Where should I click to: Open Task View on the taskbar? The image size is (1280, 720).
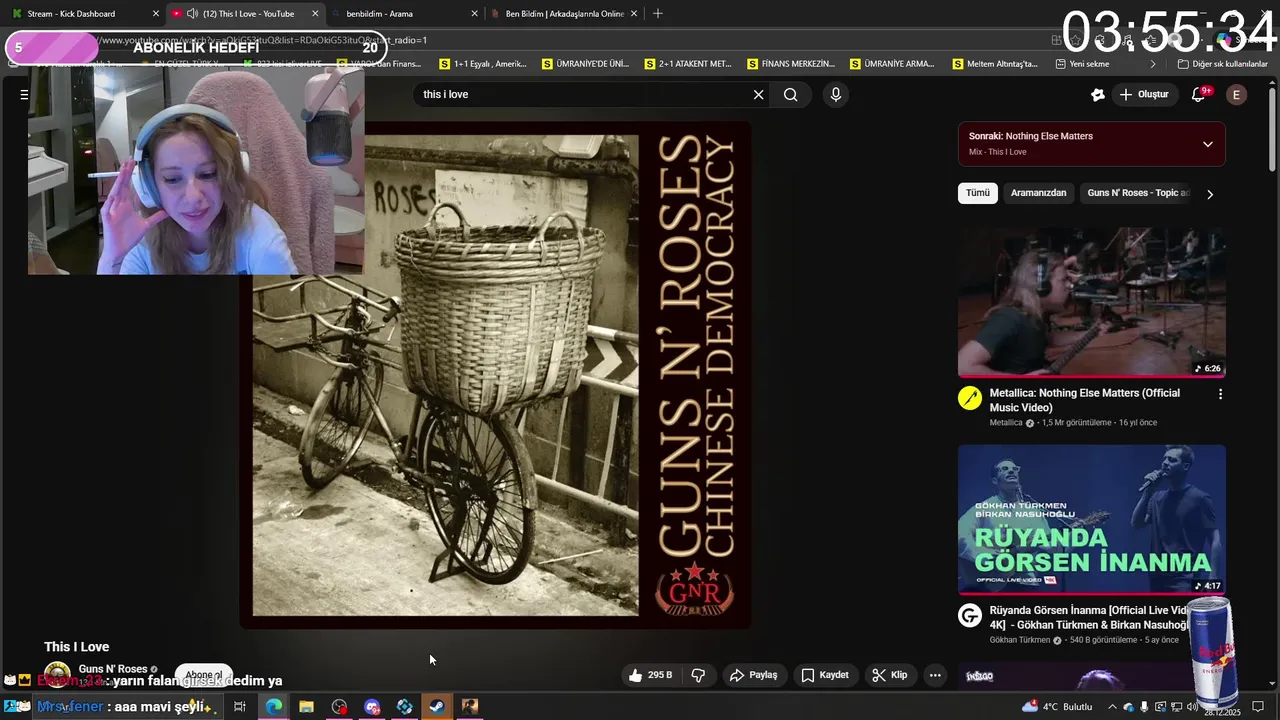point(240,707)
